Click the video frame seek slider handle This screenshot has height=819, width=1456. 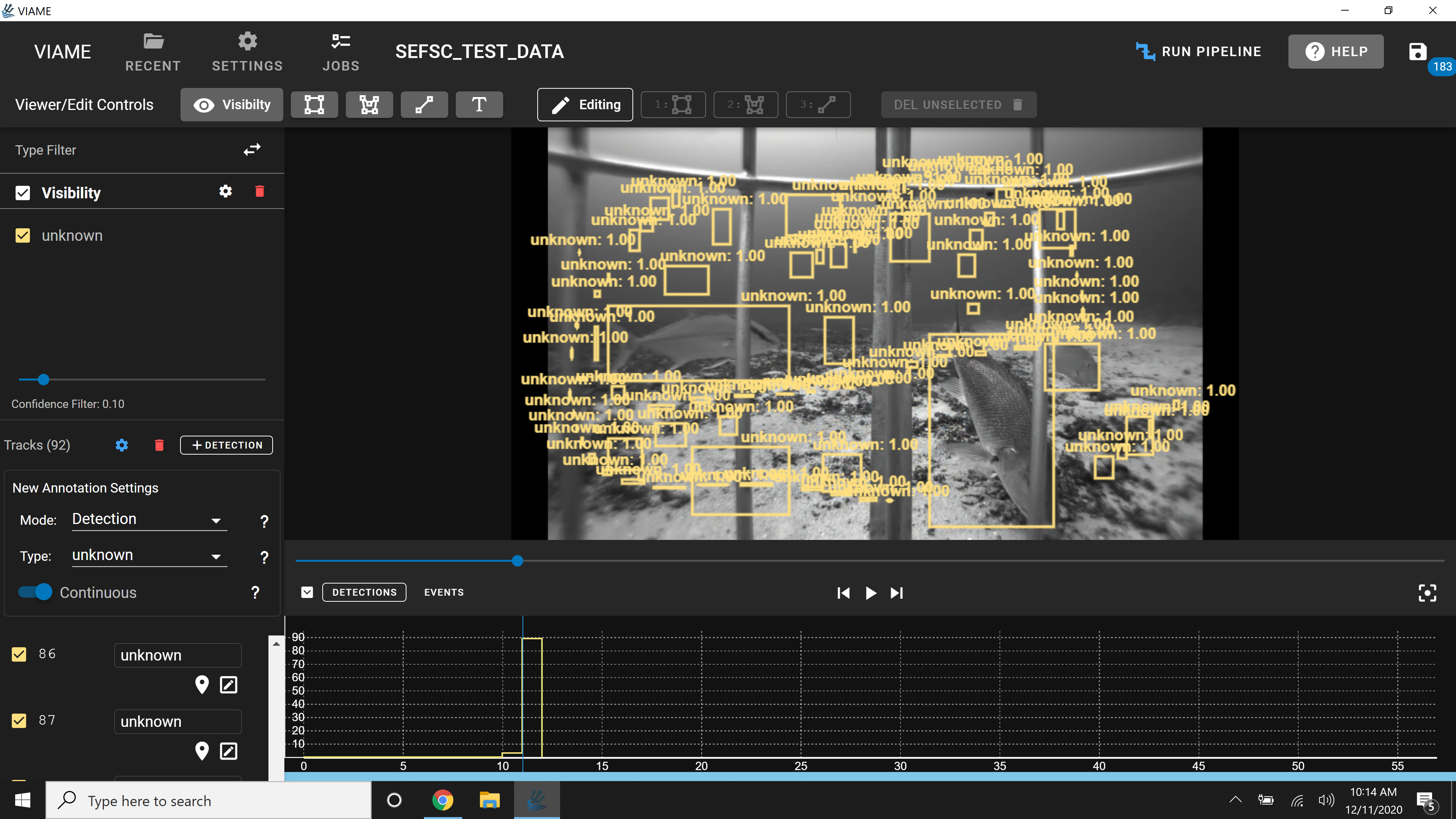(x=517, y=561)
